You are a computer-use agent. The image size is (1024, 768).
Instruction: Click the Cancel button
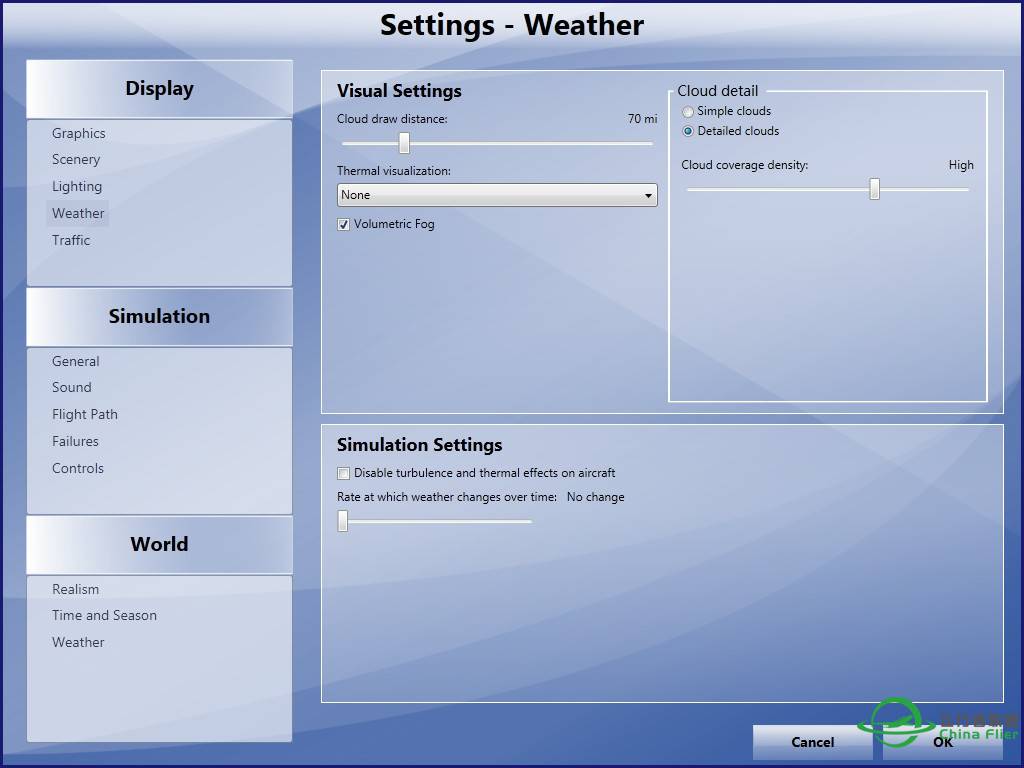[812, 742]
